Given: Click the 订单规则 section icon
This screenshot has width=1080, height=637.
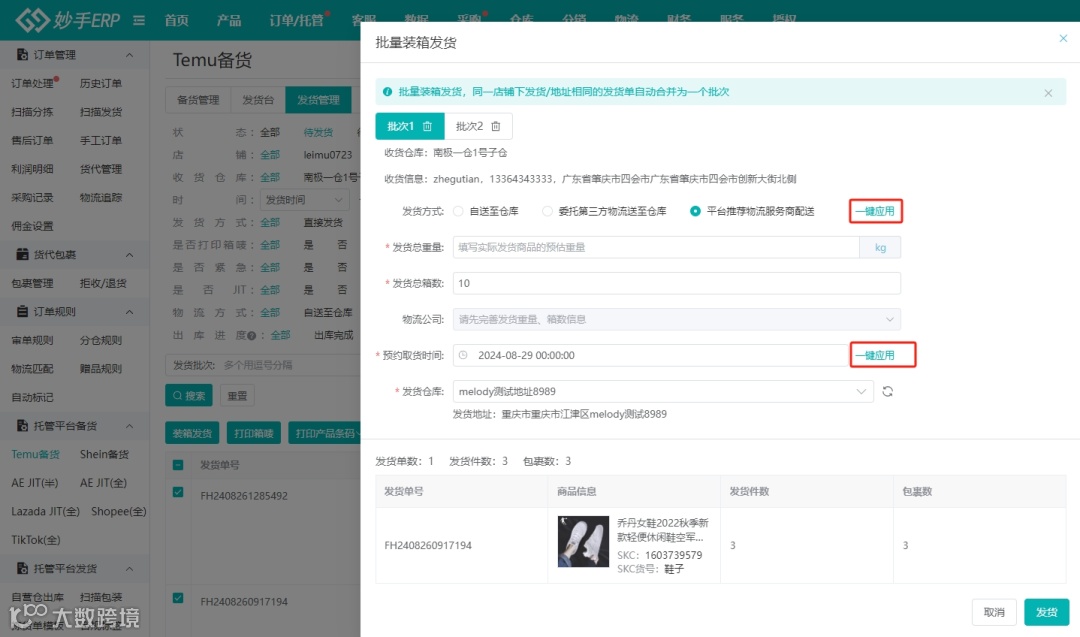Looking at the screenshot, I should click(22, 311).
